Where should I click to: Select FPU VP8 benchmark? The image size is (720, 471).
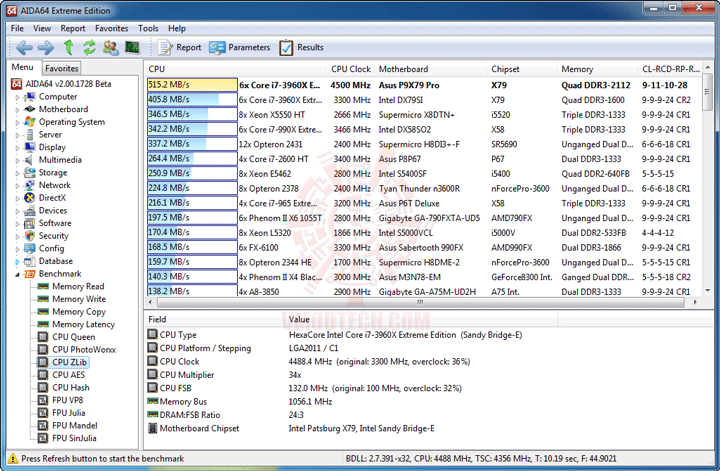(x=68, y=400)
